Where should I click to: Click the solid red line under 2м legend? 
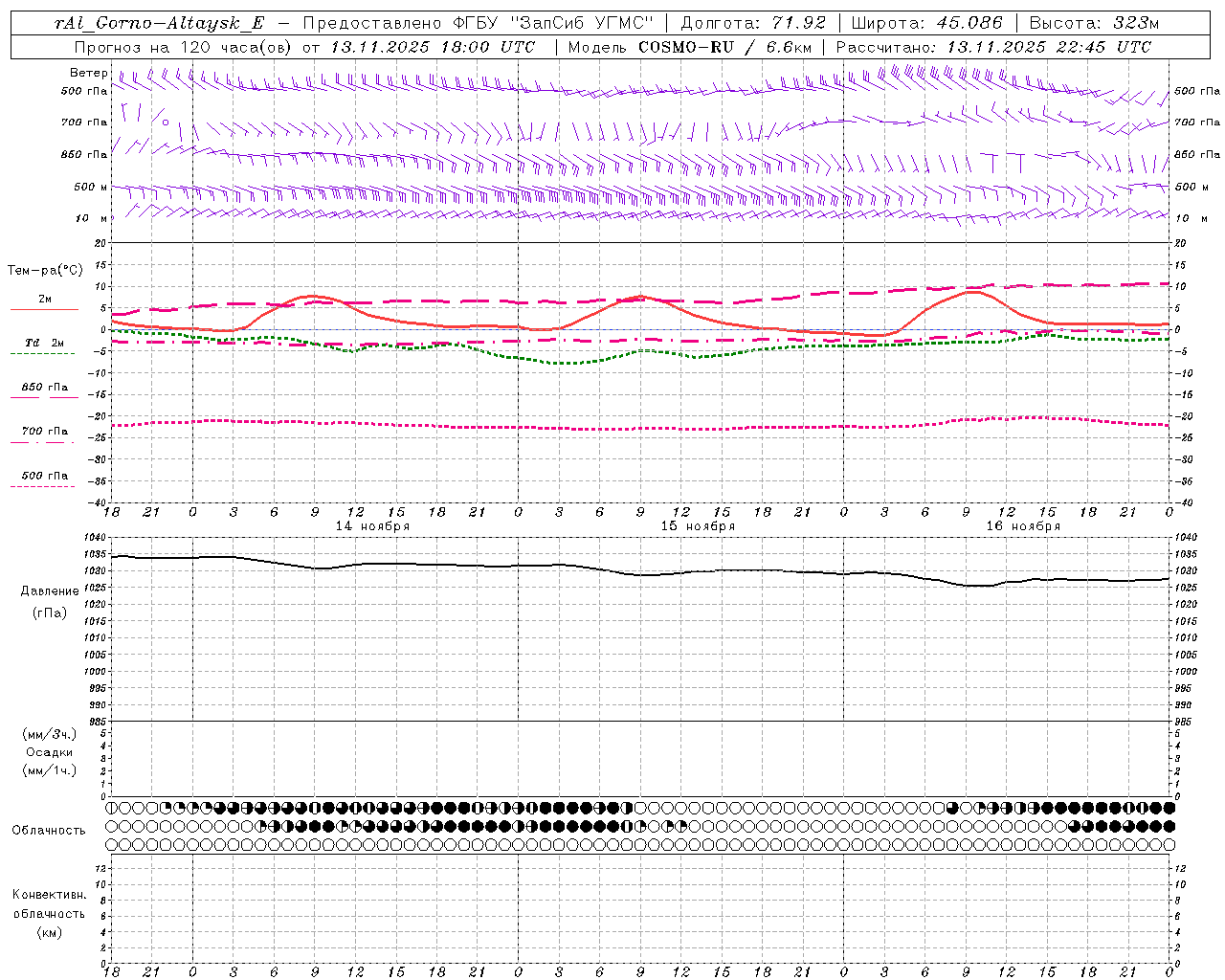tap(44, 310)
